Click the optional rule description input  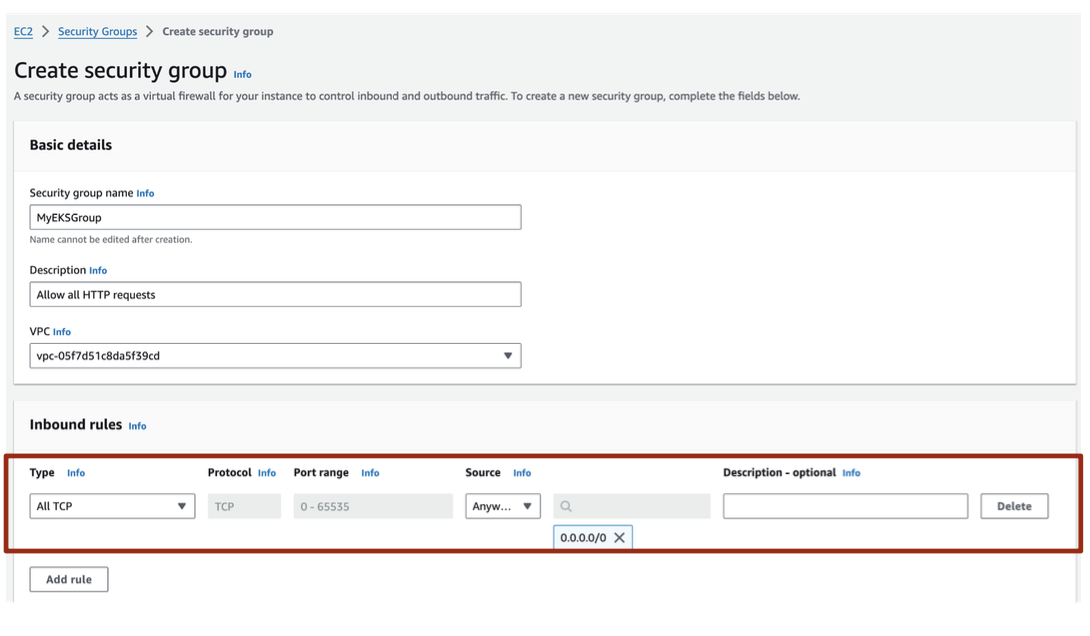(x=845, y=507)
